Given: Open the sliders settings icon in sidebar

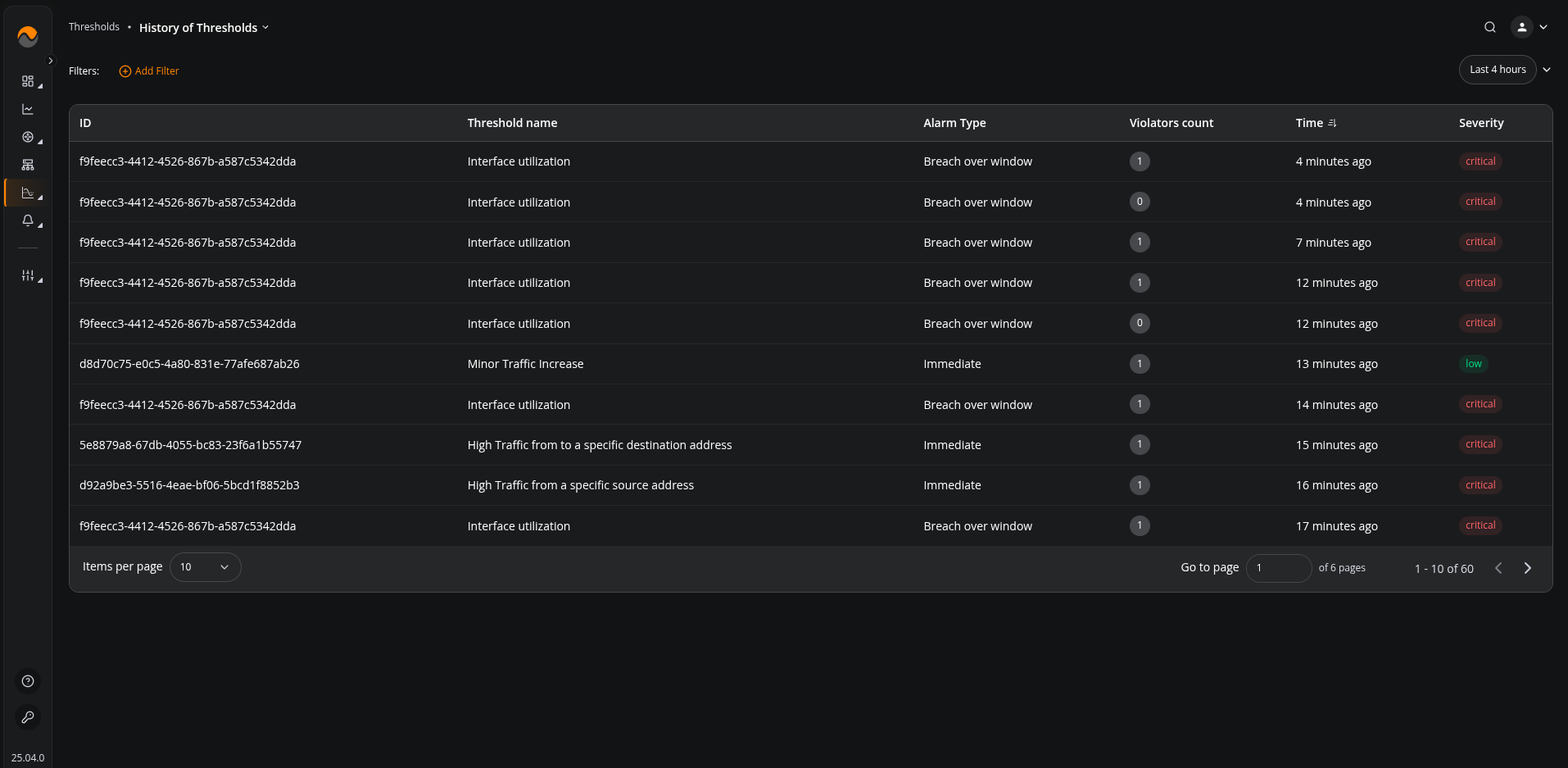Looking at the screenshot, I should (28, 275).
